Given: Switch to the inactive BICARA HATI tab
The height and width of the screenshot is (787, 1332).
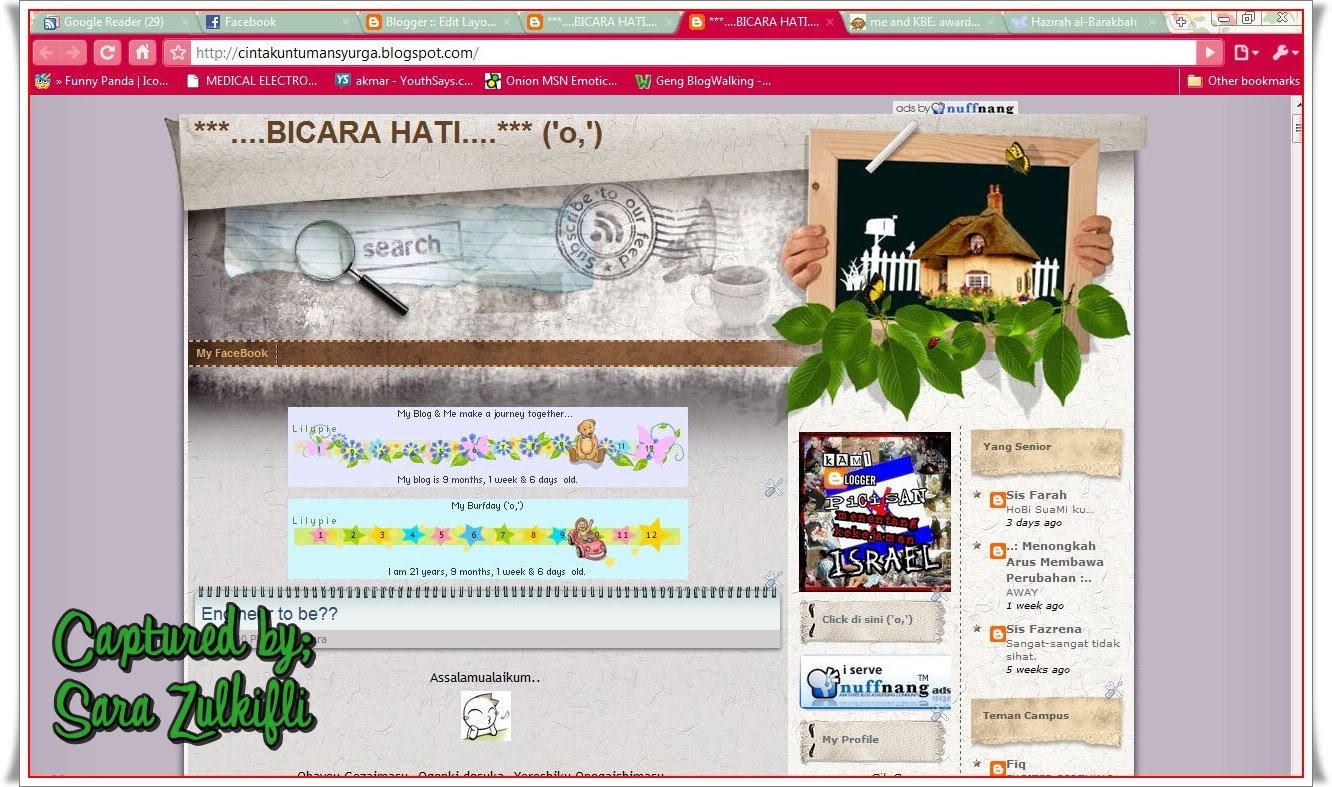Looking at the screenshot, I should [602, 21].
